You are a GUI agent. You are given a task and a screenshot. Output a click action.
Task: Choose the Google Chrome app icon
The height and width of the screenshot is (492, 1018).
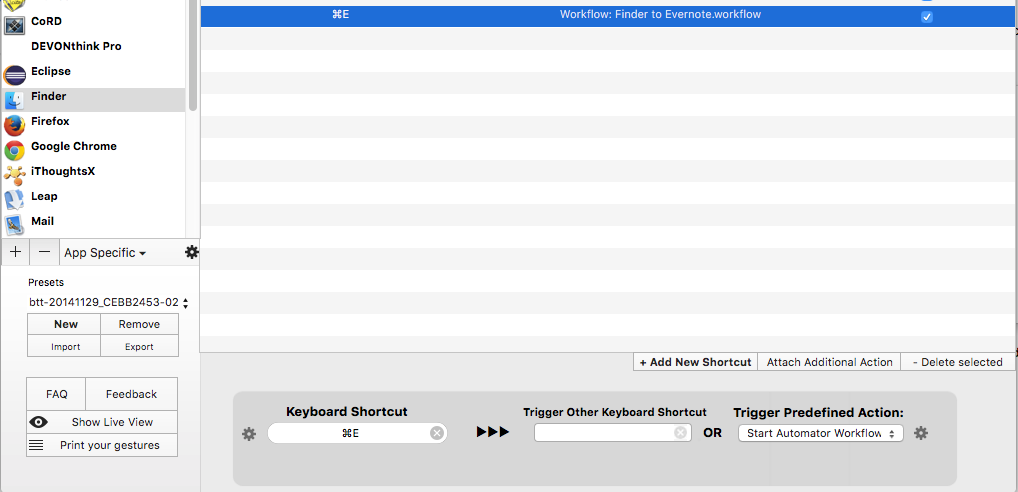15,149
